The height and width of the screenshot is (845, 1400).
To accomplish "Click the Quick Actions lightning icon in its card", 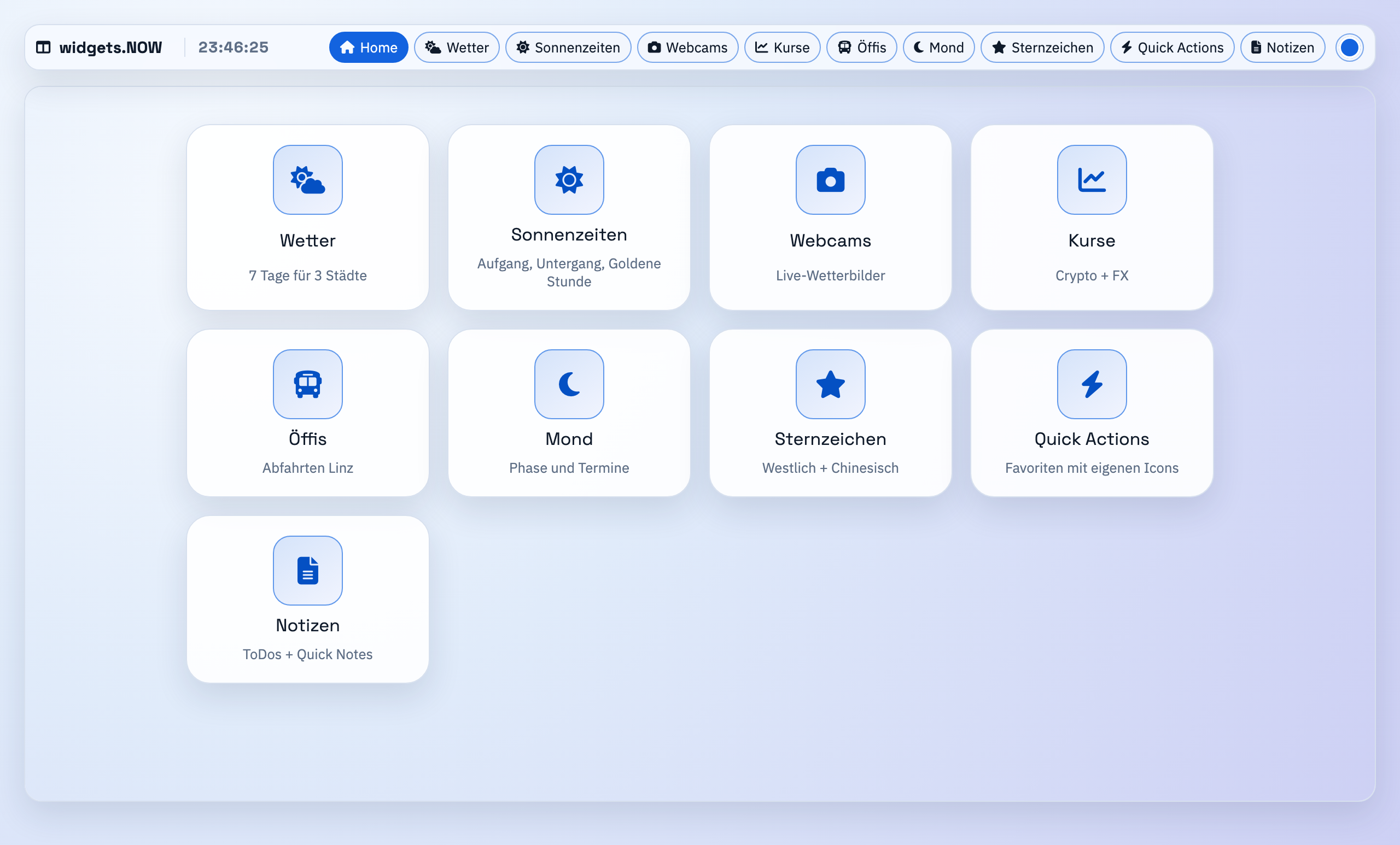I will point(1092,384).
